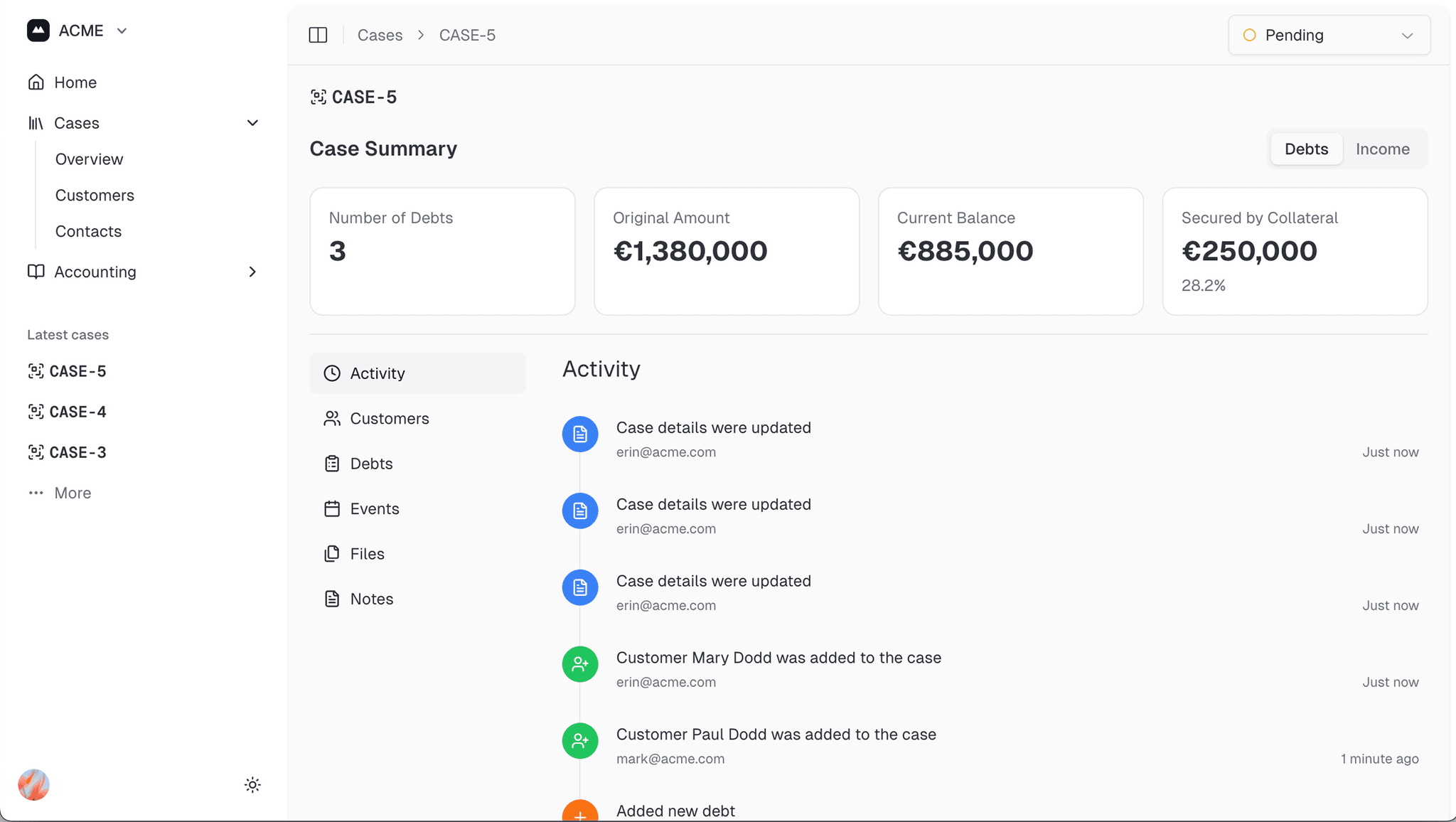Click the Debts clipboard icon

click(332, 464)
